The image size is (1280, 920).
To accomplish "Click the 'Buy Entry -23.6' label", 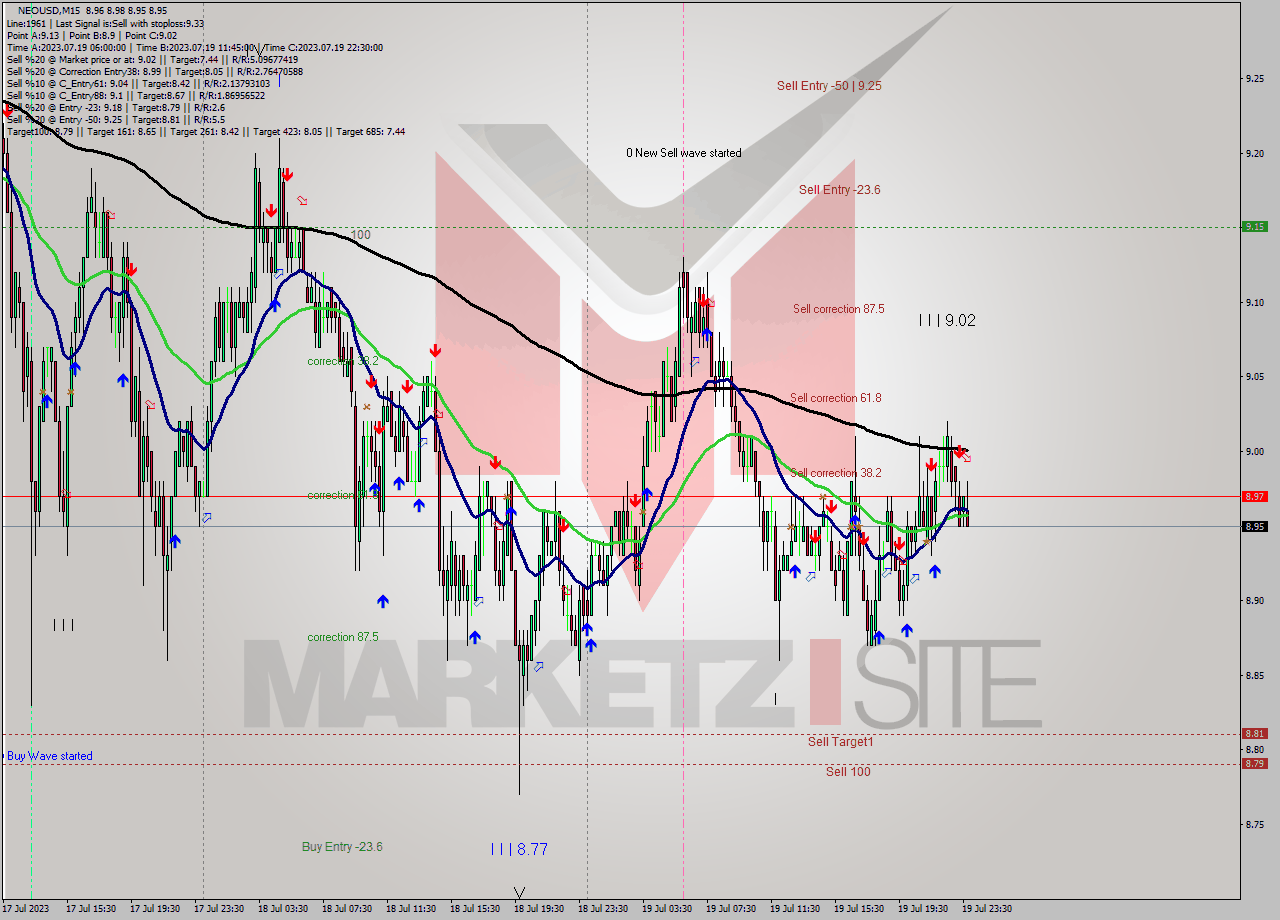I will coord(342,847).
